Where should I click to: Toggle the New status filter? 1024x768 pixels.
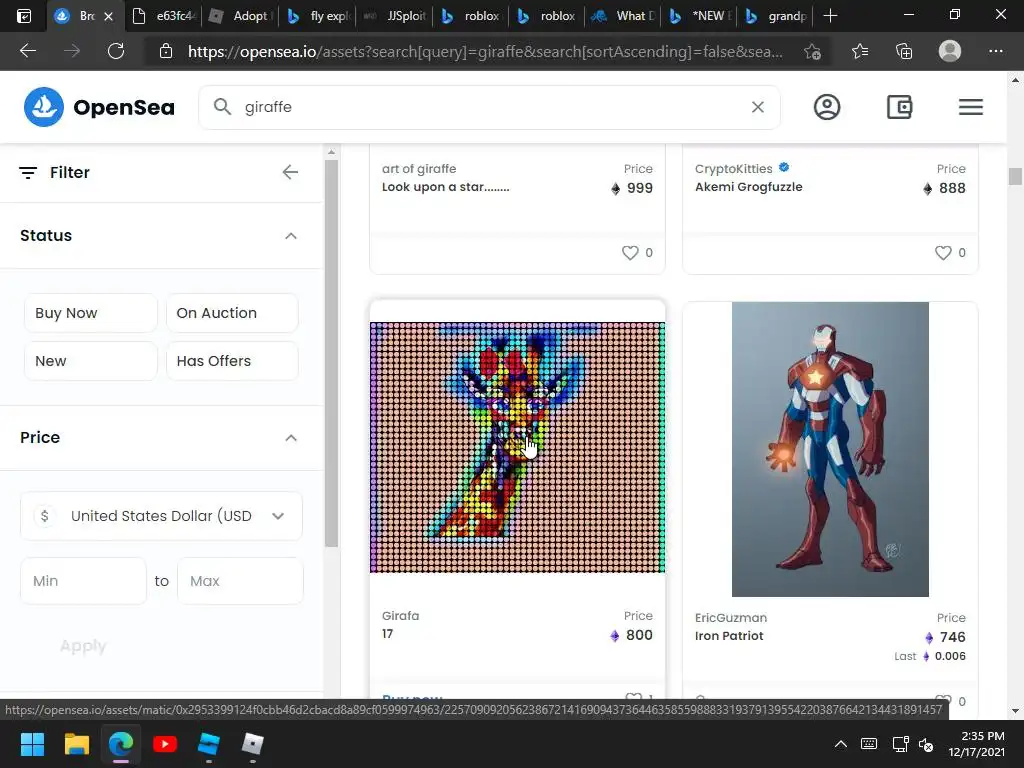(x=91, y=361)
